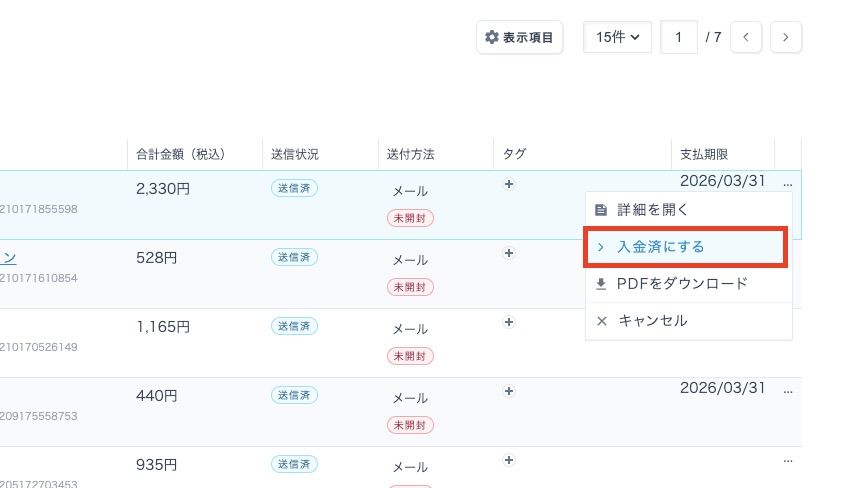
Task: Click the page number input field
Action: 679,37
